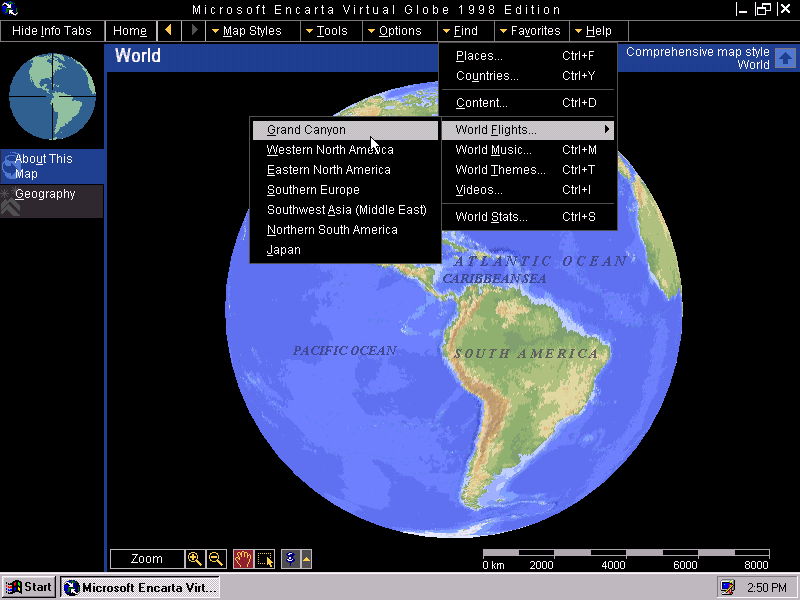This screenshot has height=600, width=800.
Task: Click the Encarta icon in title bar
Action: (10, 9)
